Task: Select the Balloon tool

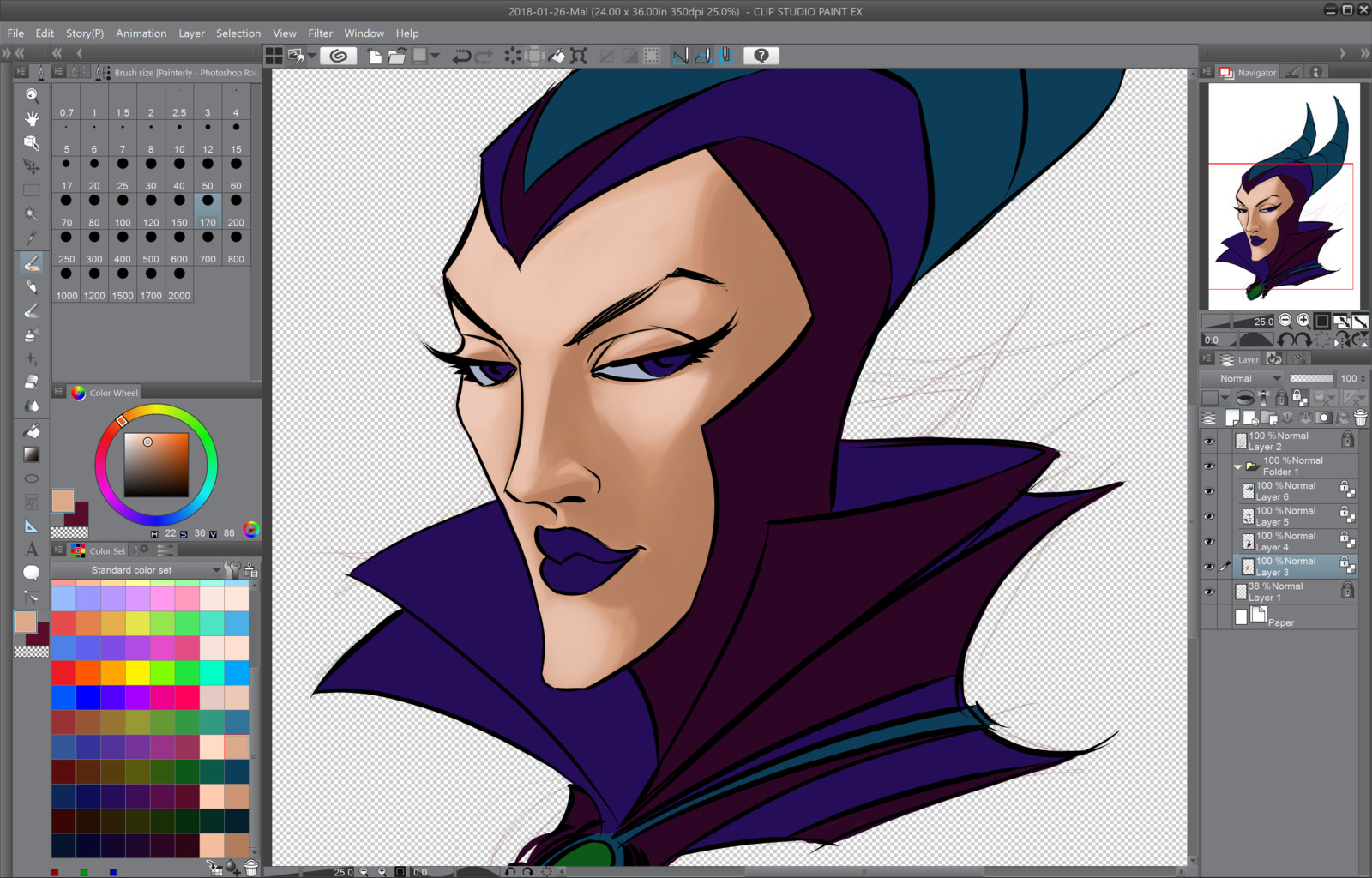Action: [x=32, y=573]
